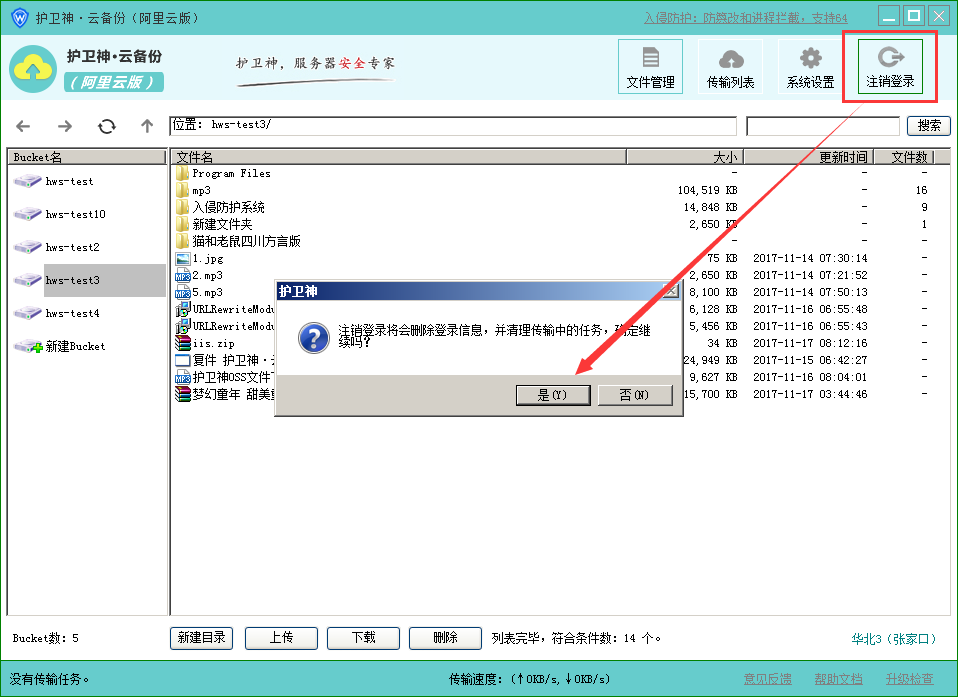
Task: Click the 104,519 KB size cell
Action: 708,191
